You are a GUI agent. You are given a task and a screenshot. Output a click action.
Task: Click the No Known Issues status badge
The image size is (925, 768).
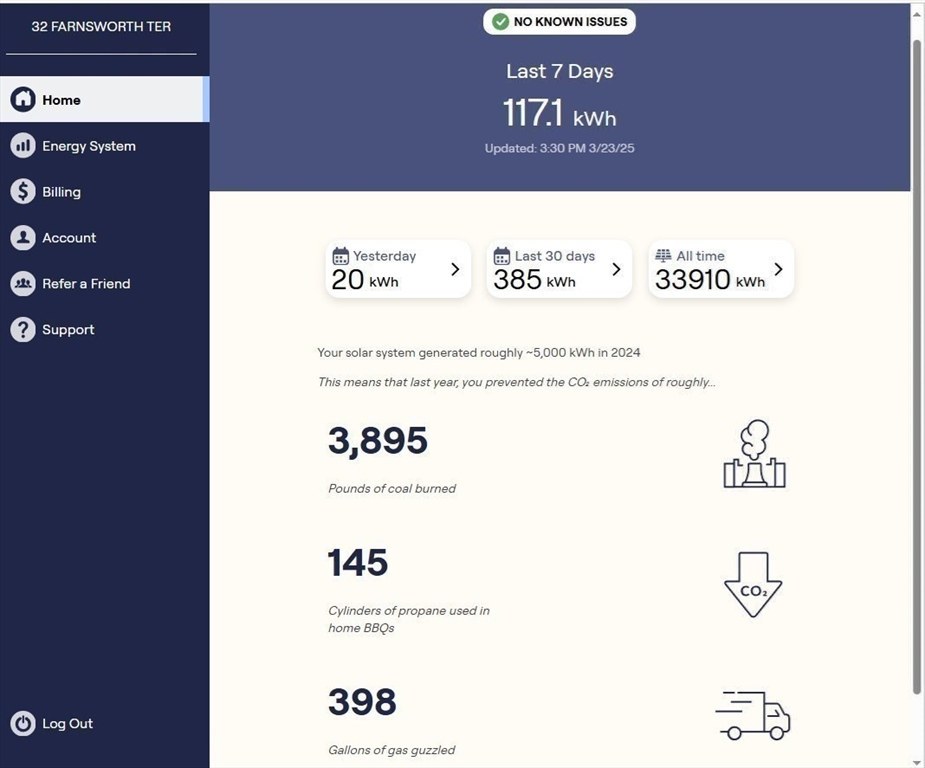(x=559, y=22)
